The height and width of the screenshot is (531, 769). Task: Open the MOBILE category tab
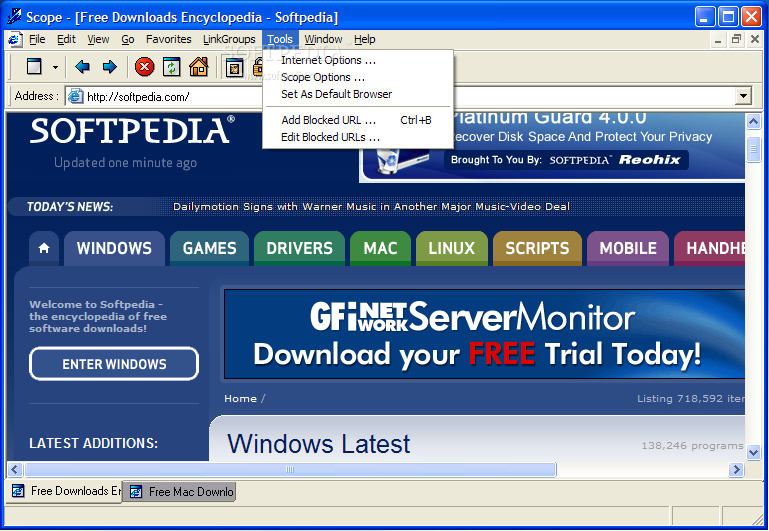click(628, 248)
